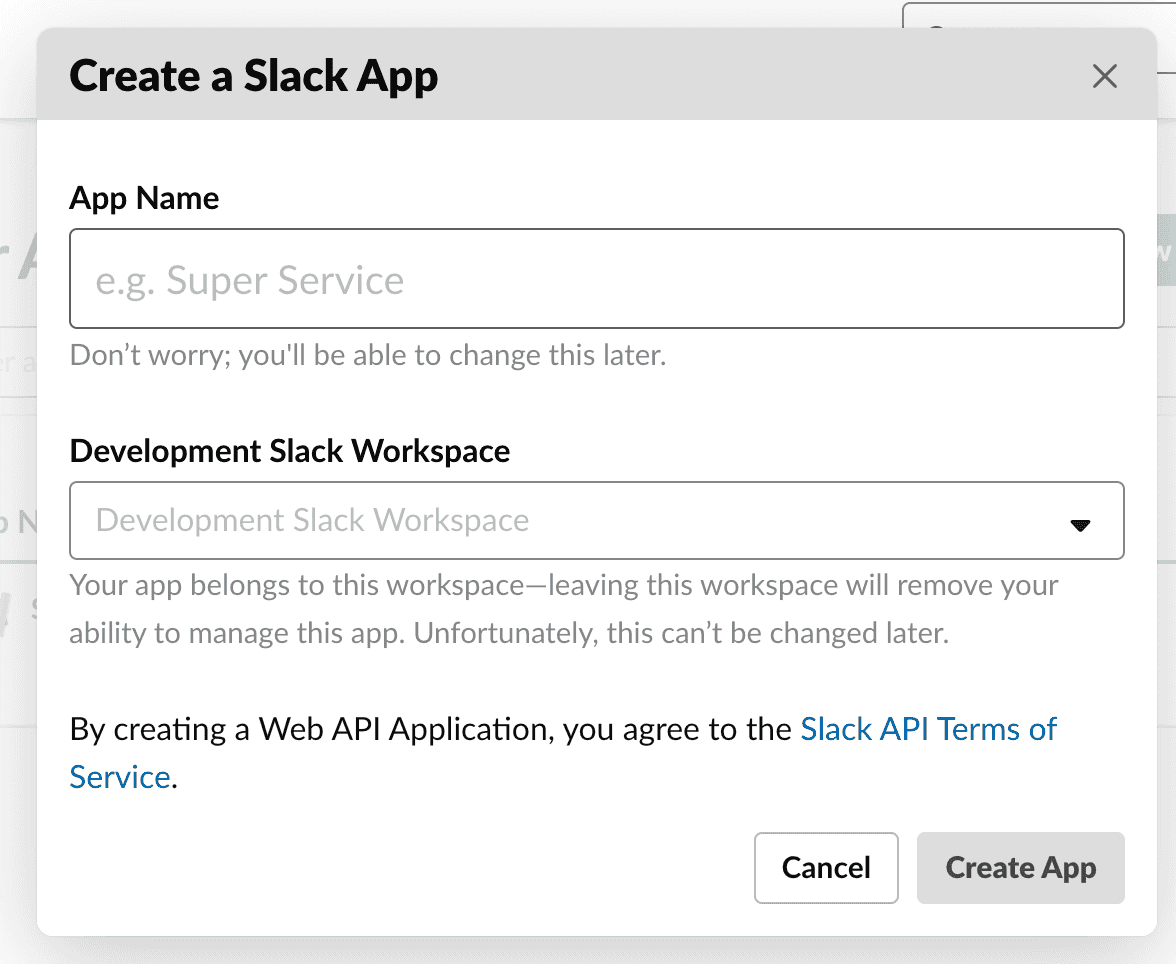Select the "Development Slack Workspace" placeholder text
This screenshot has height=964, width=1176.
coord(312,521)
